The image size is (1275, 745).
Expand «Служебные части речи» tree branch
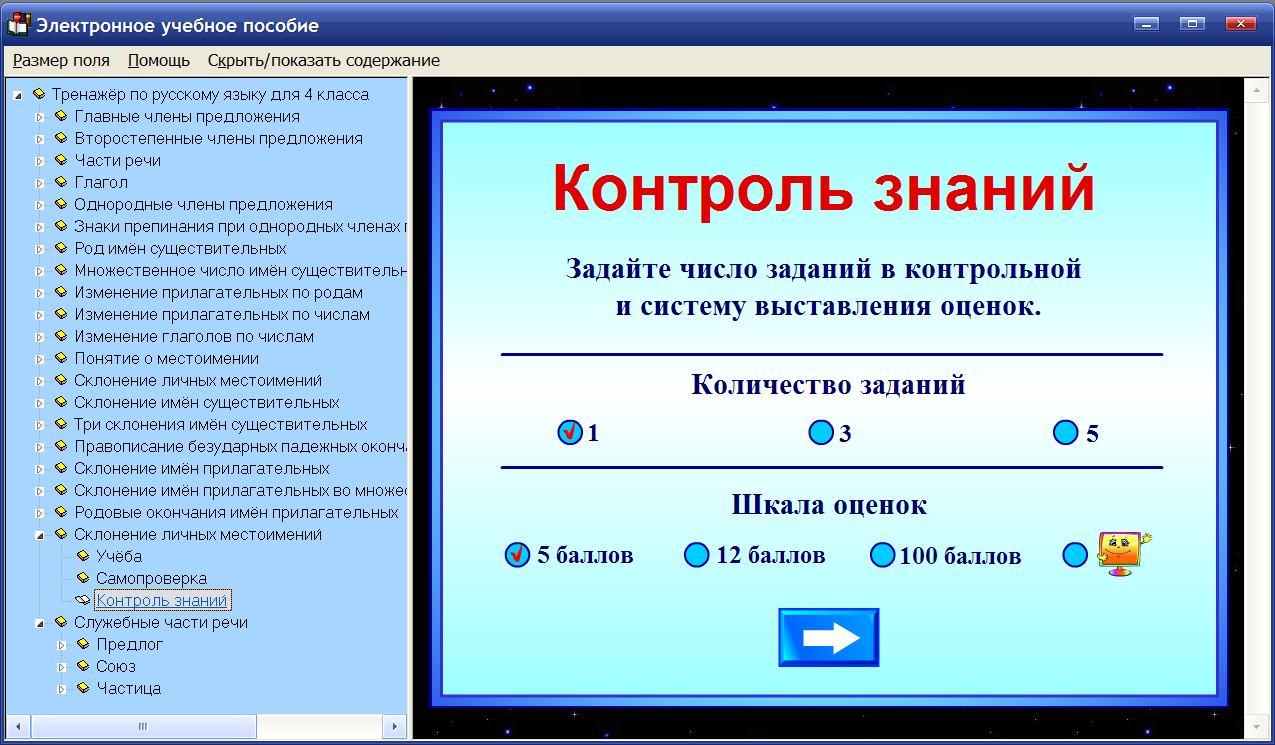42,622
